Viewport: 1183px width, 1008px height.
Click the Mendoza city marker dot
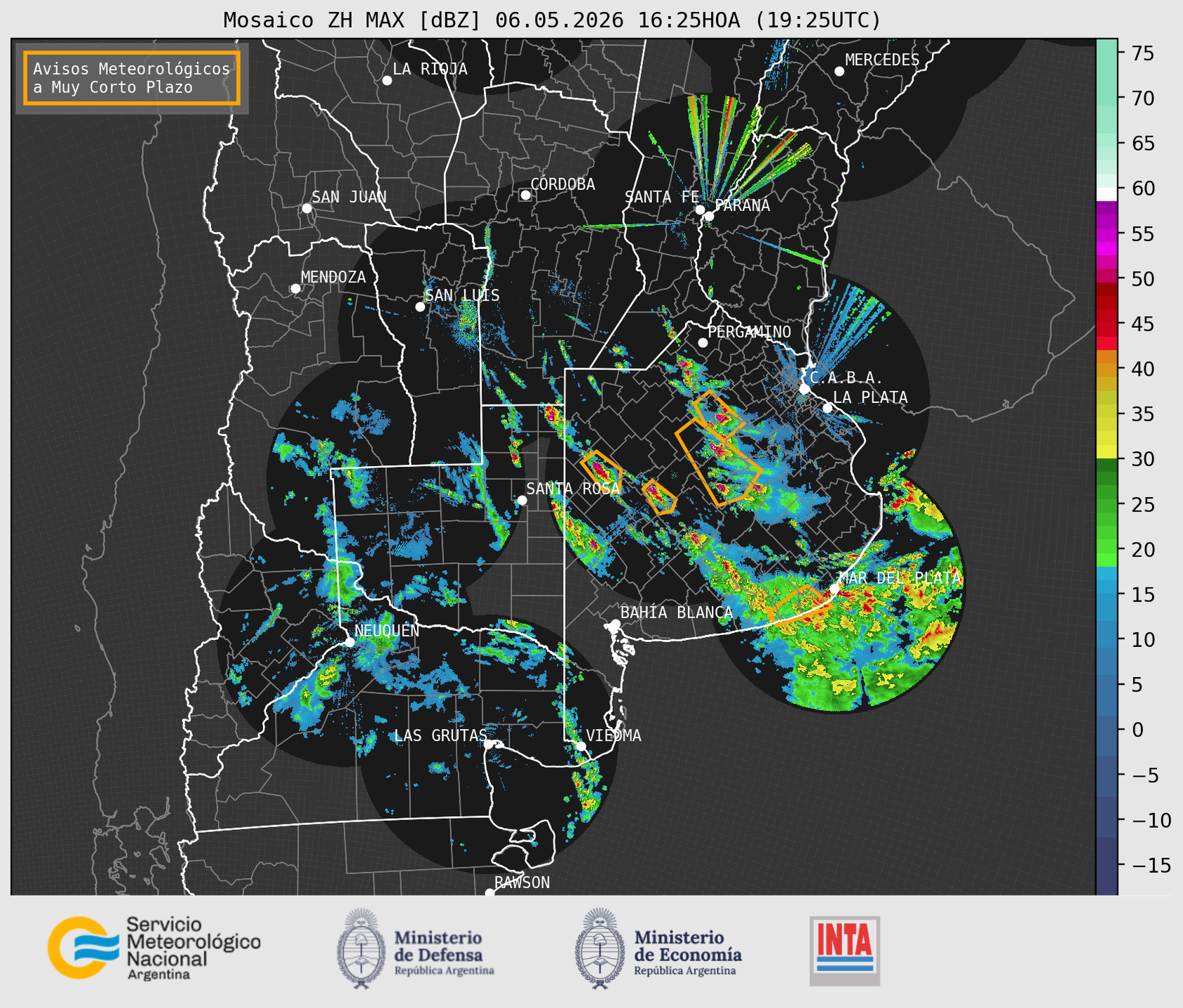(295, 289)
